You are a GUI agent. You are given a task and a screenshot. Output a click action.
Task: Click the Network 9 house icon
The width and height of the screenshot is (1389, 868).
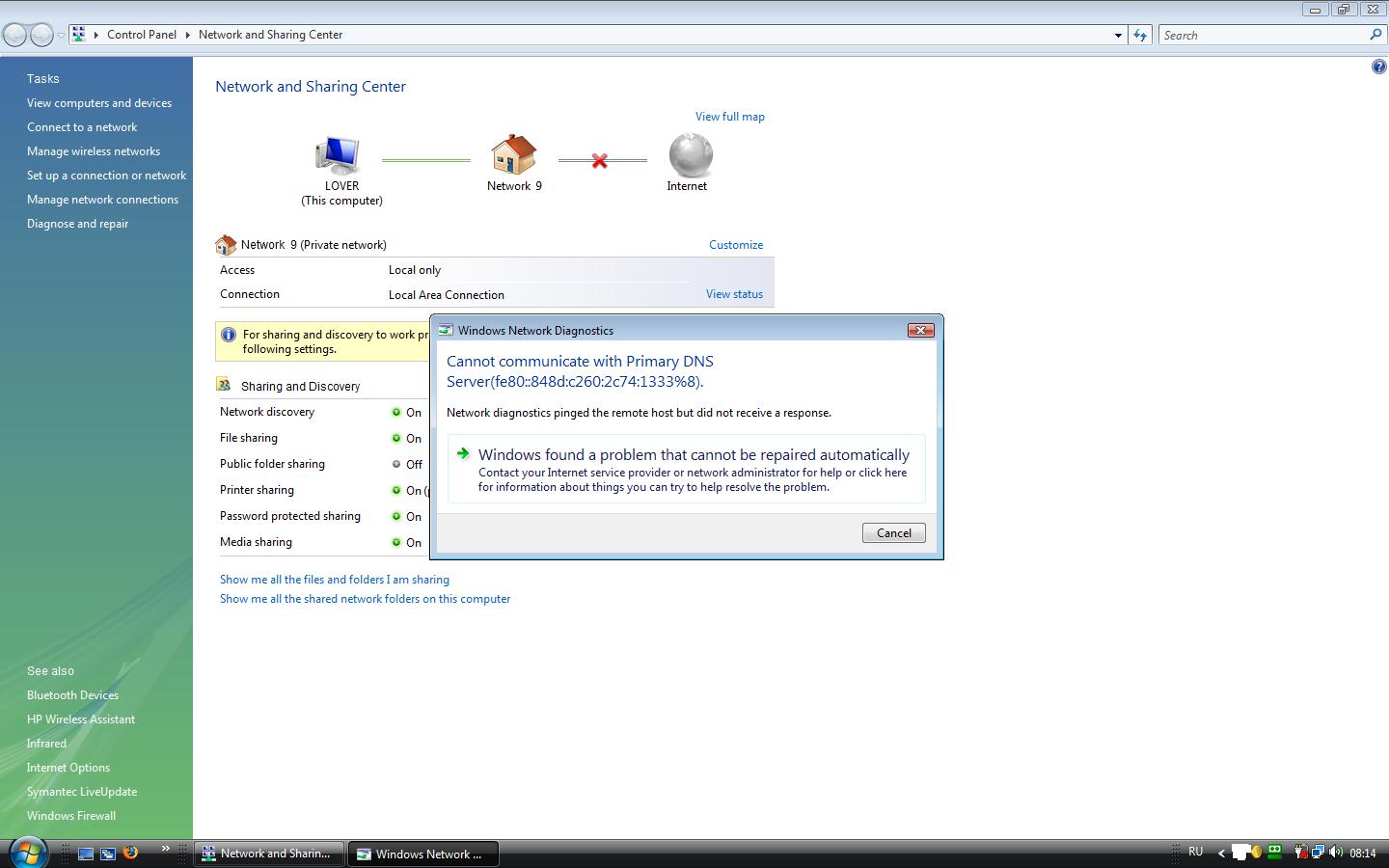(513, 155)
